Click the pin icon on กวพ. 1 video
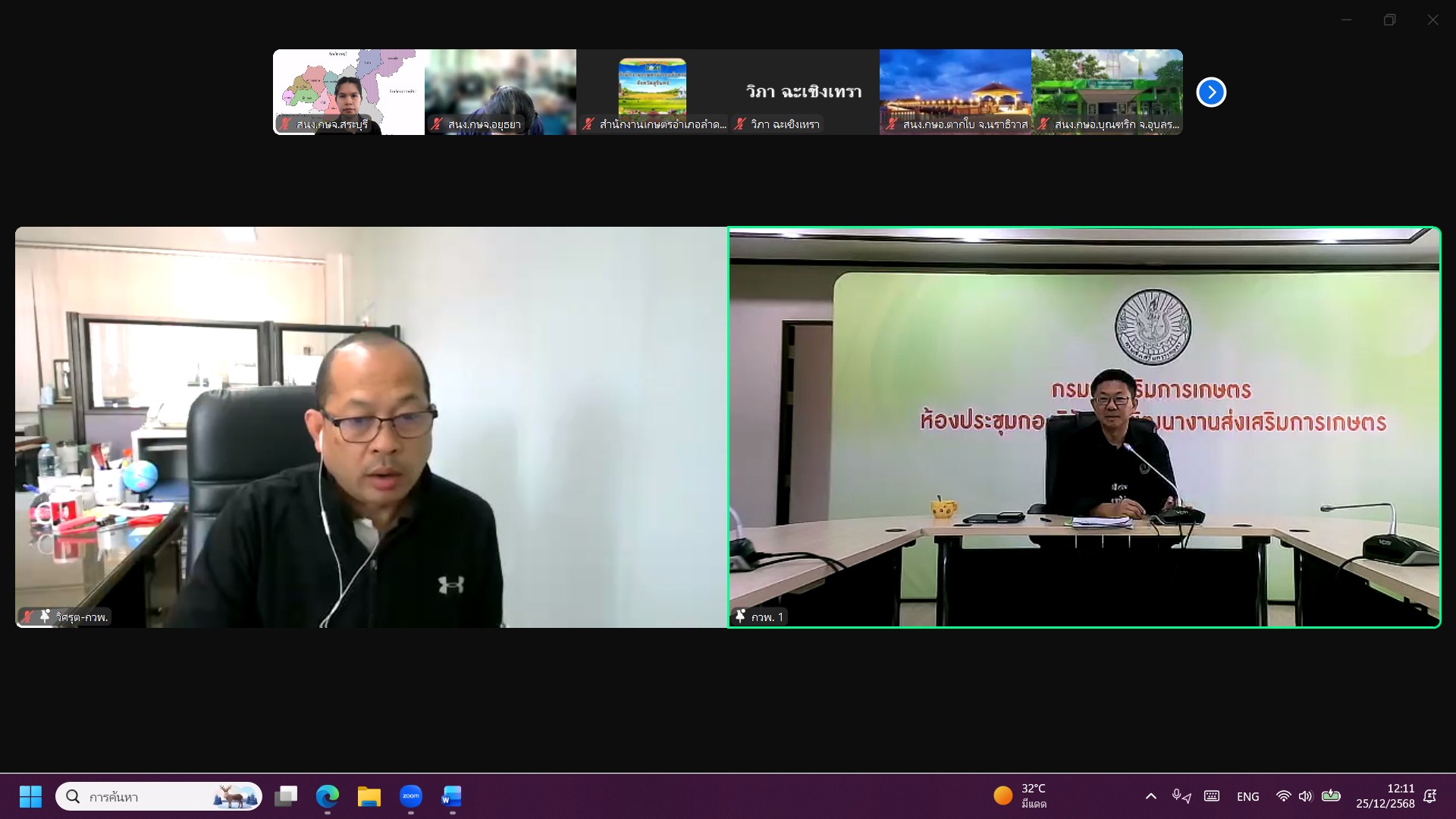This screenshot has height=819, width=1456. 740,617
